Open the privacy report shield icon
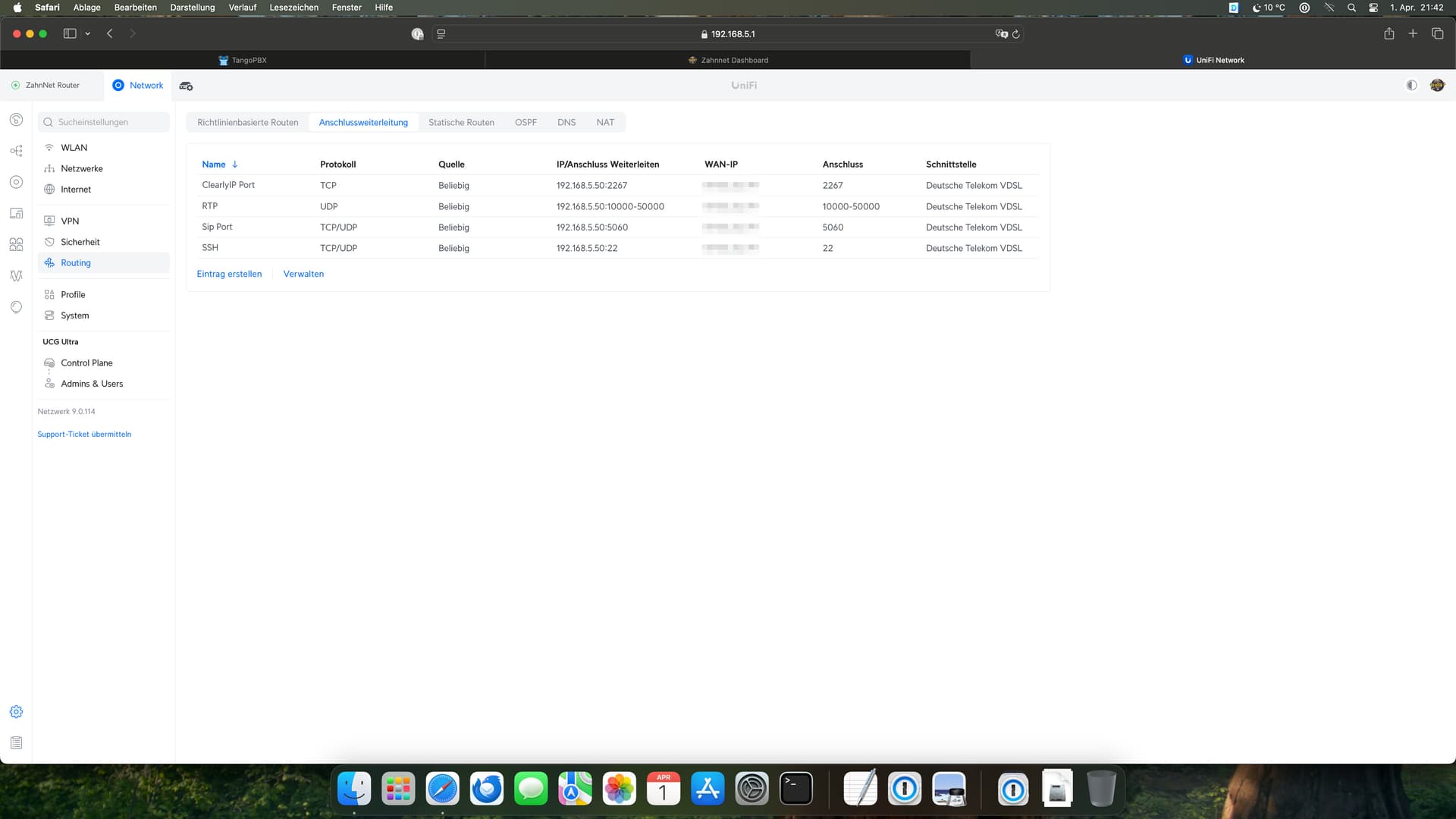 (417, 34)
